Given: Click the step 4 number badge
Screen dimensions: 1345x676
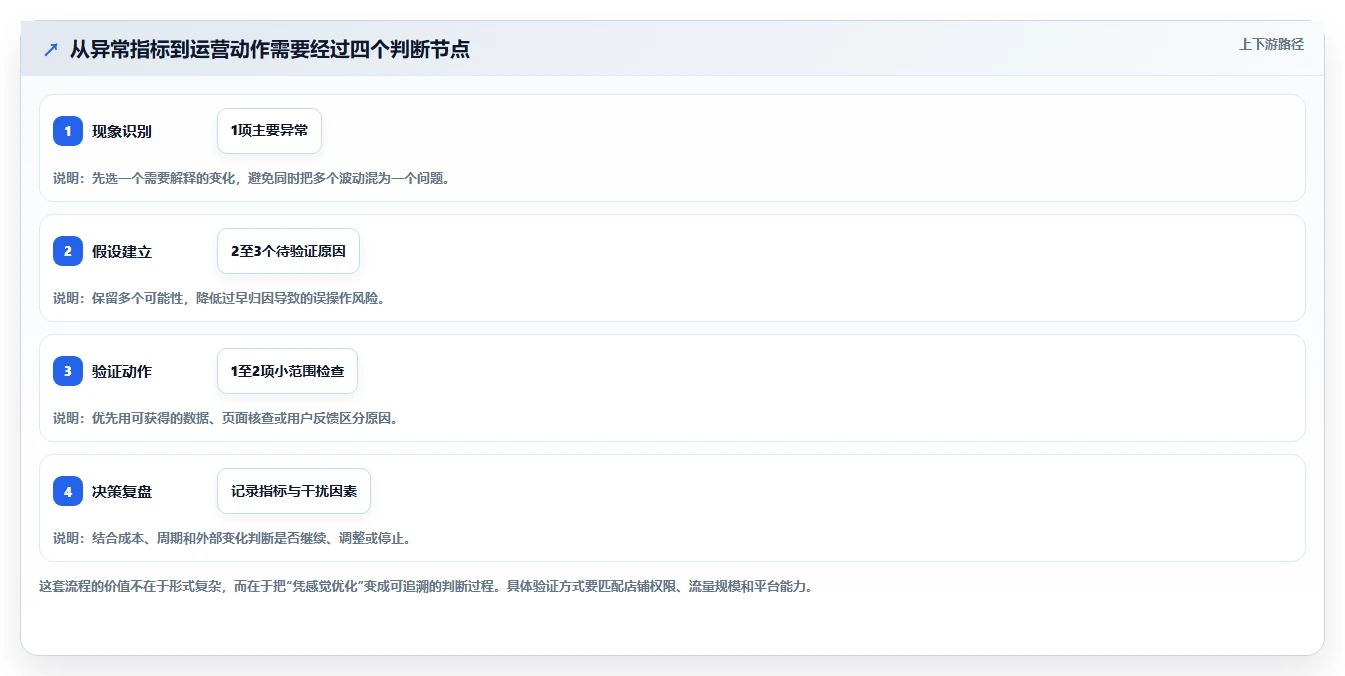Looking at the screenshot, I should tap(68, 491).
